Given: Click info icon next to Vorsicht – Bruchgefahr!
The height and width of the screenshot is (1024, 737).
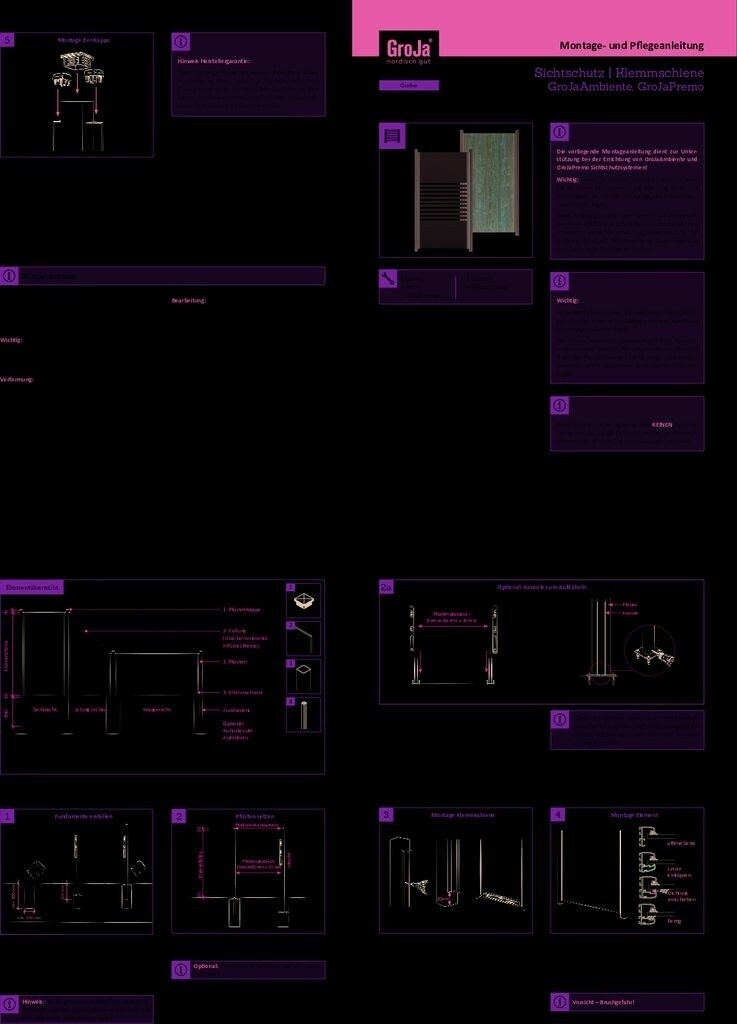Looking at the screenshot, I should click(x=559, y=1002).
